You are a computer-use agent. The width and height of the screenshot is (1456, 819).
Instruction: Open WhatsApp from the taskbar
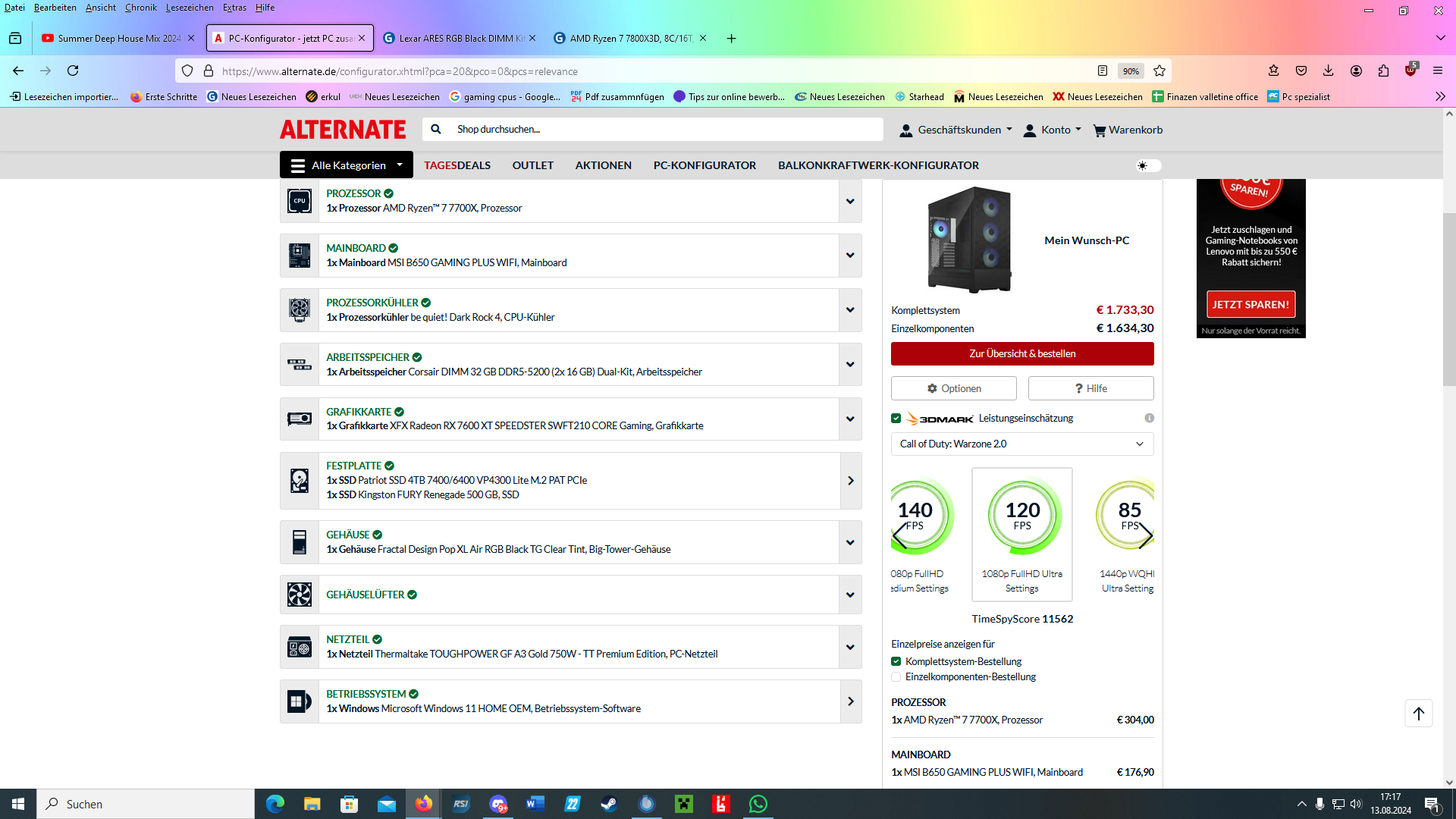point(758,804)
